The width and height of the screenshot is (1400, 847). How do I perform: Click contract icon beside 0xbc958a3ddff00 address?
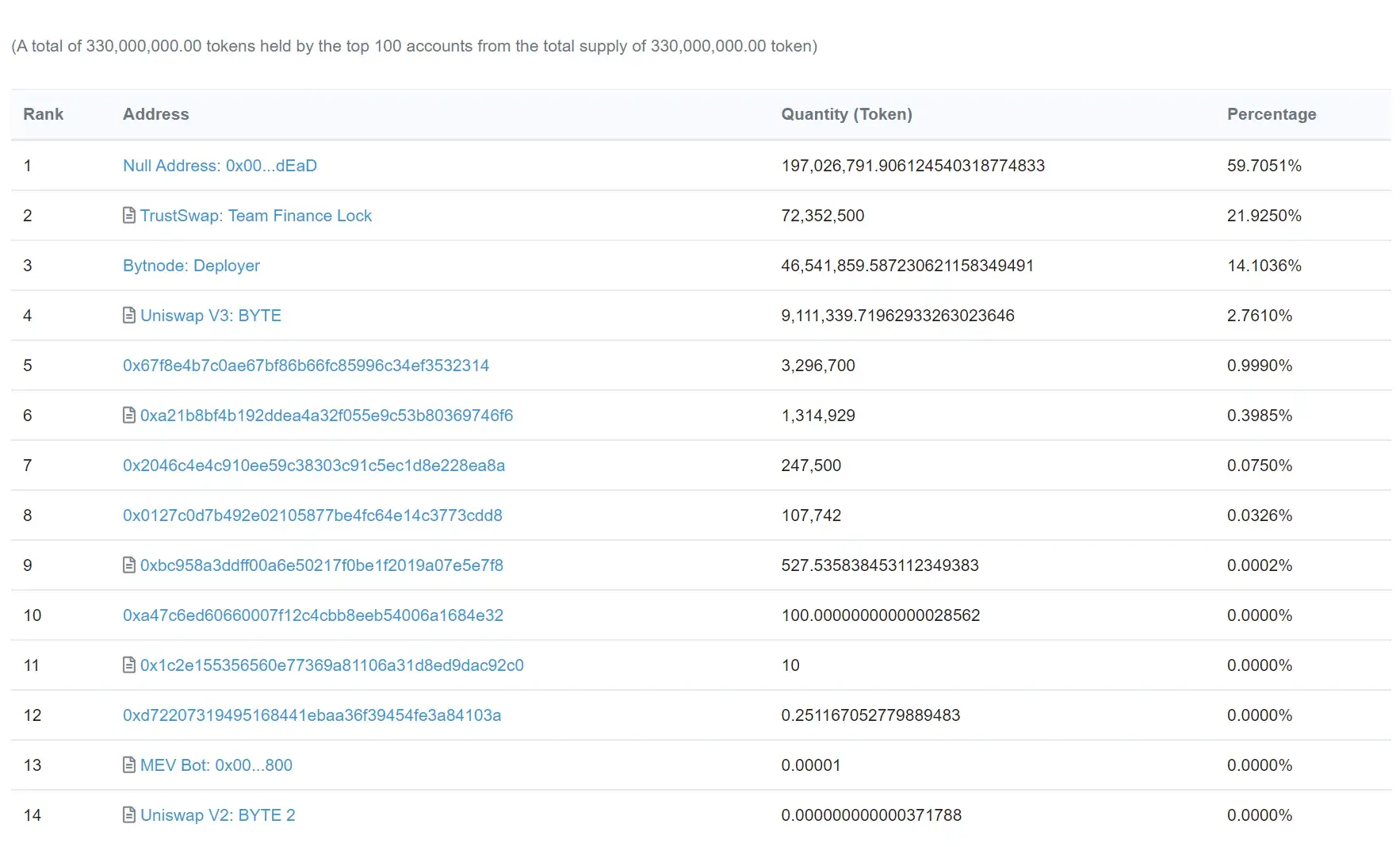(x=129, y=565)
